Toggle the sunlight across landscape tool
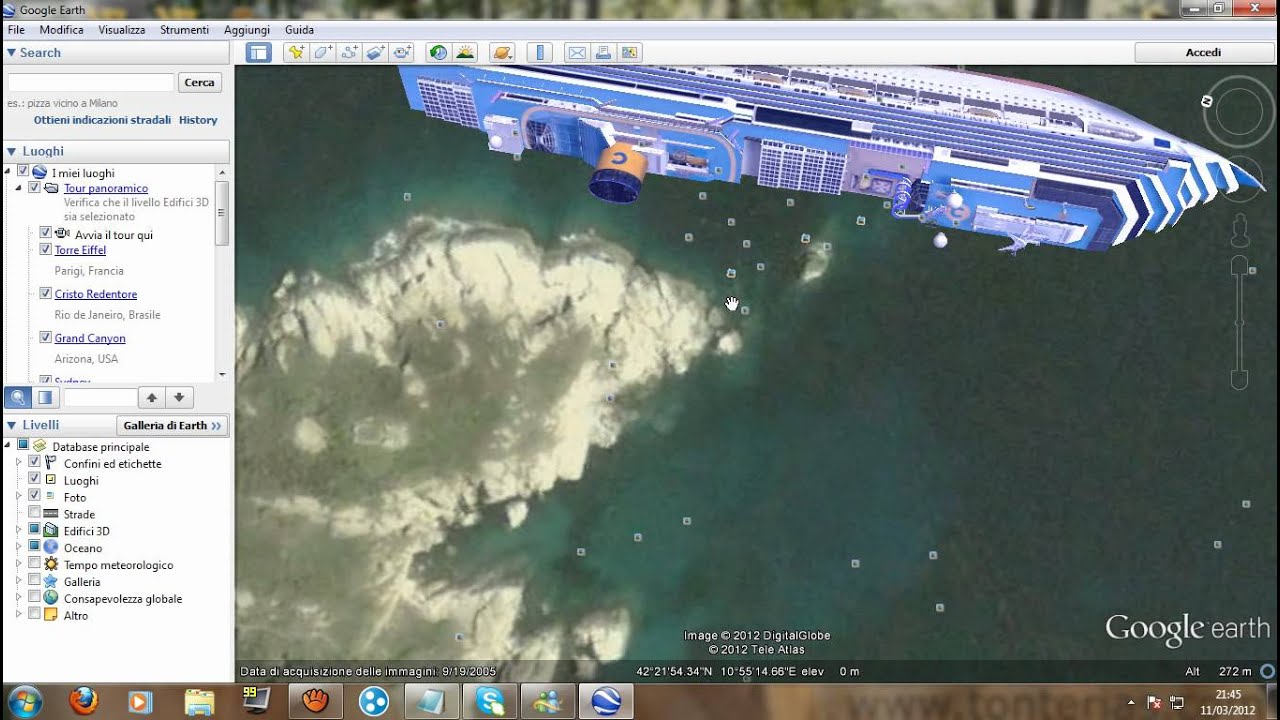1280x720 pixels. click(465, 53)
